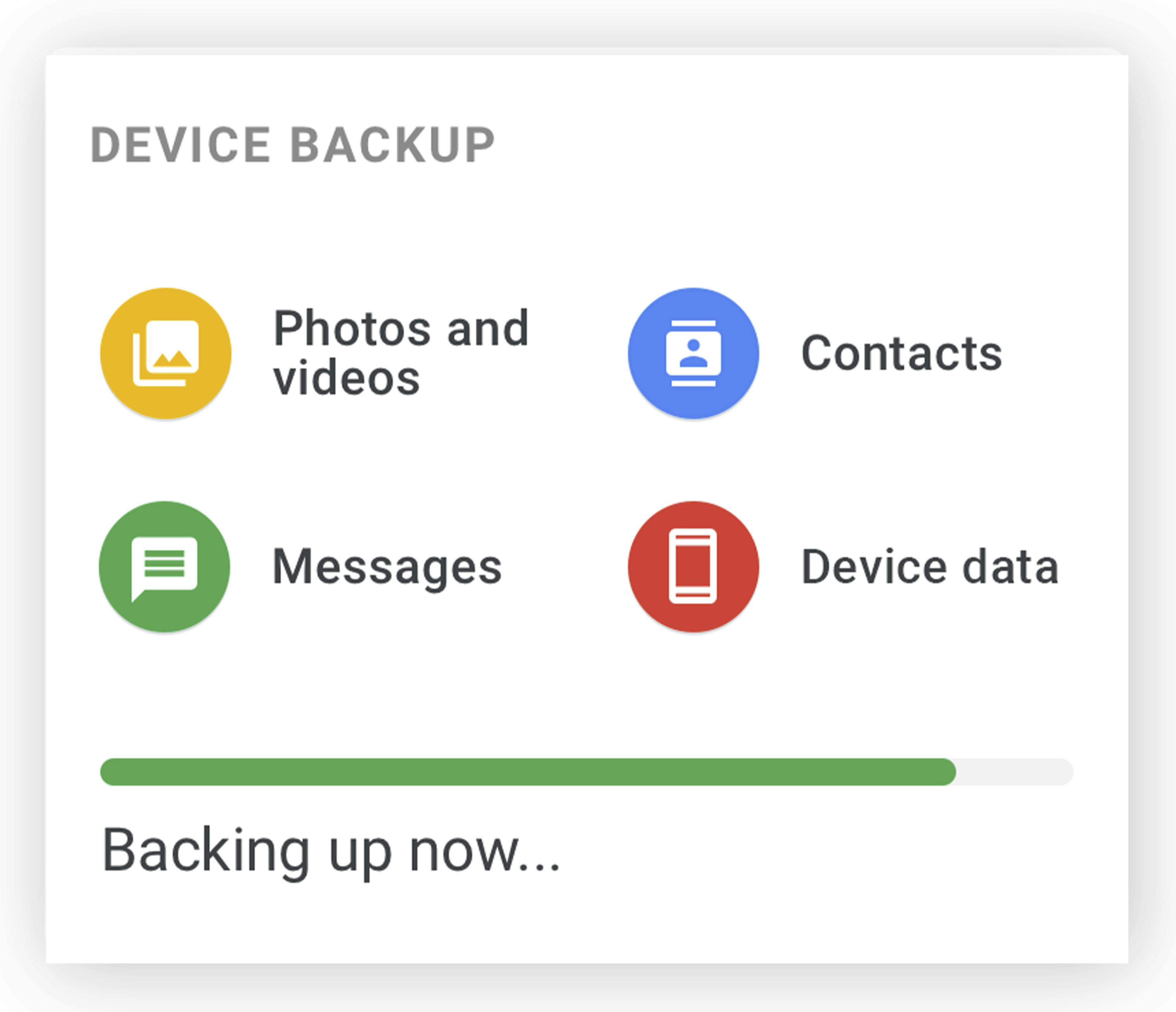Open the red Device data icon
This screenshot has width=1176, height=1012.
(693, 566)
